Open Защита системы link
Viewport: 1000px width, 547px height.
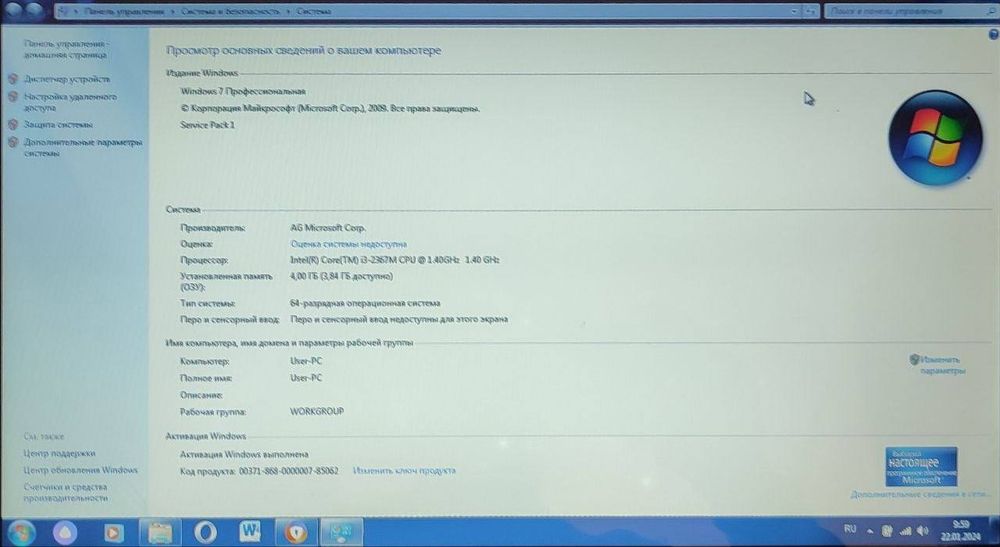coord(58,124)
